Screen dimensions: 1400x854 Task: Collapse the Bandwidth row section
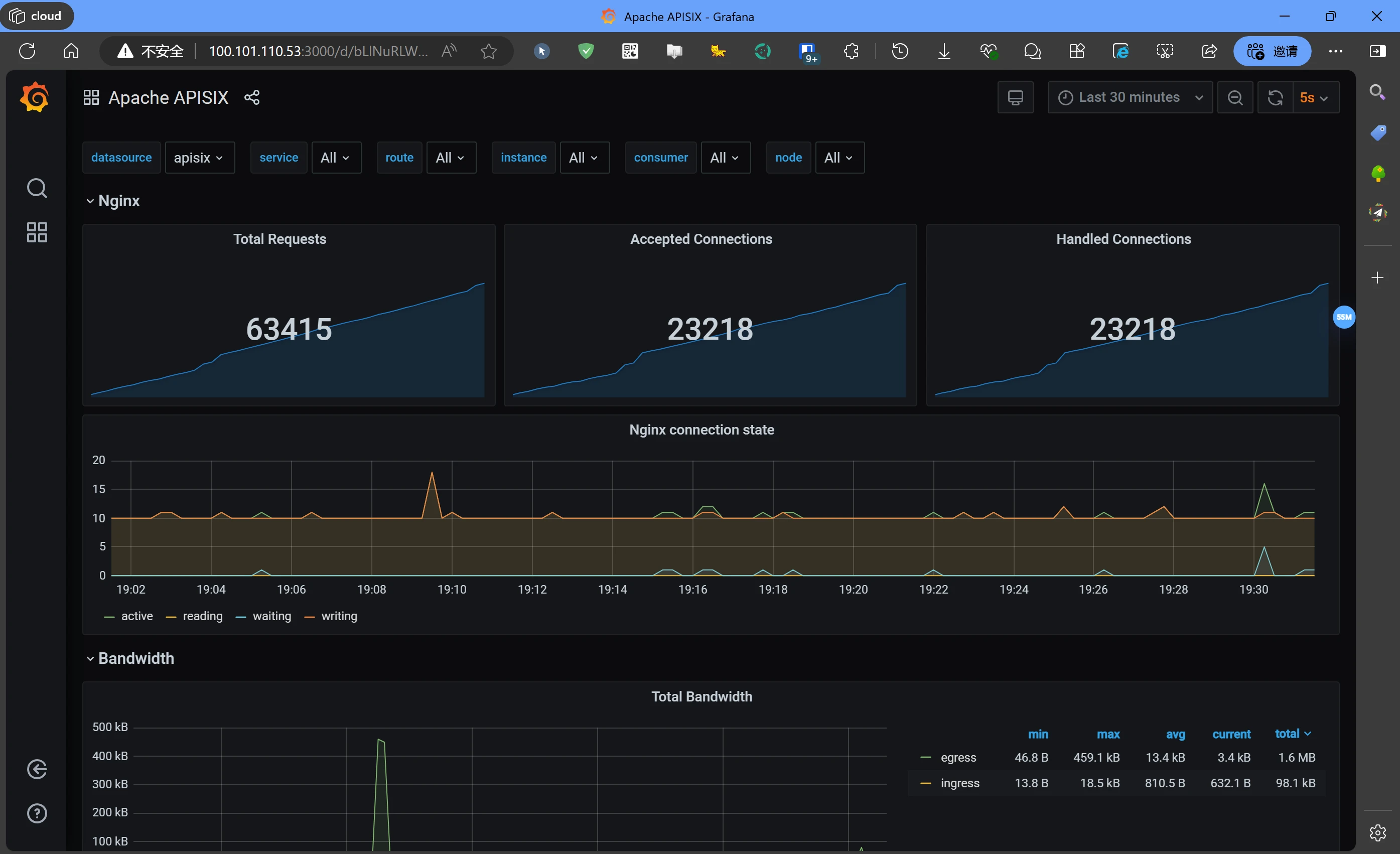point(136,658)
